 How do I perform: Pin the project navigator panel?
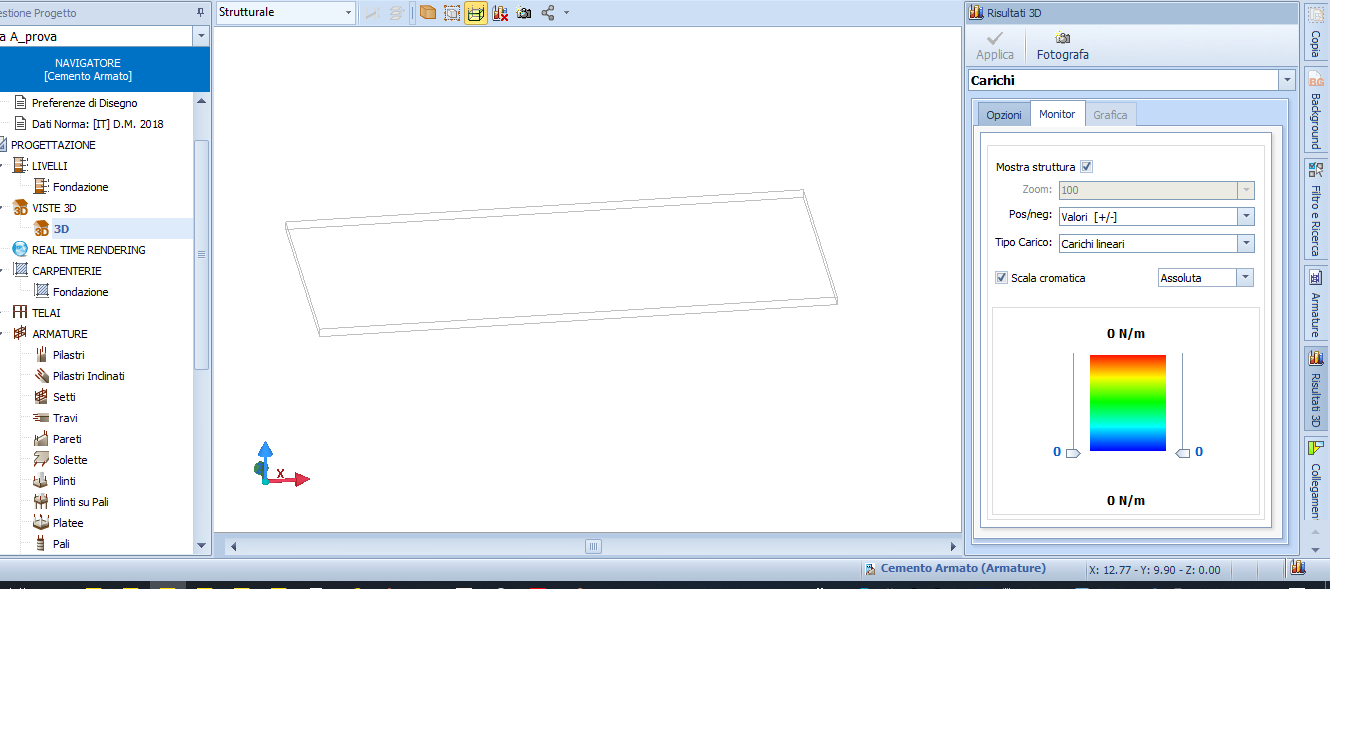click(x=200, y=13)
